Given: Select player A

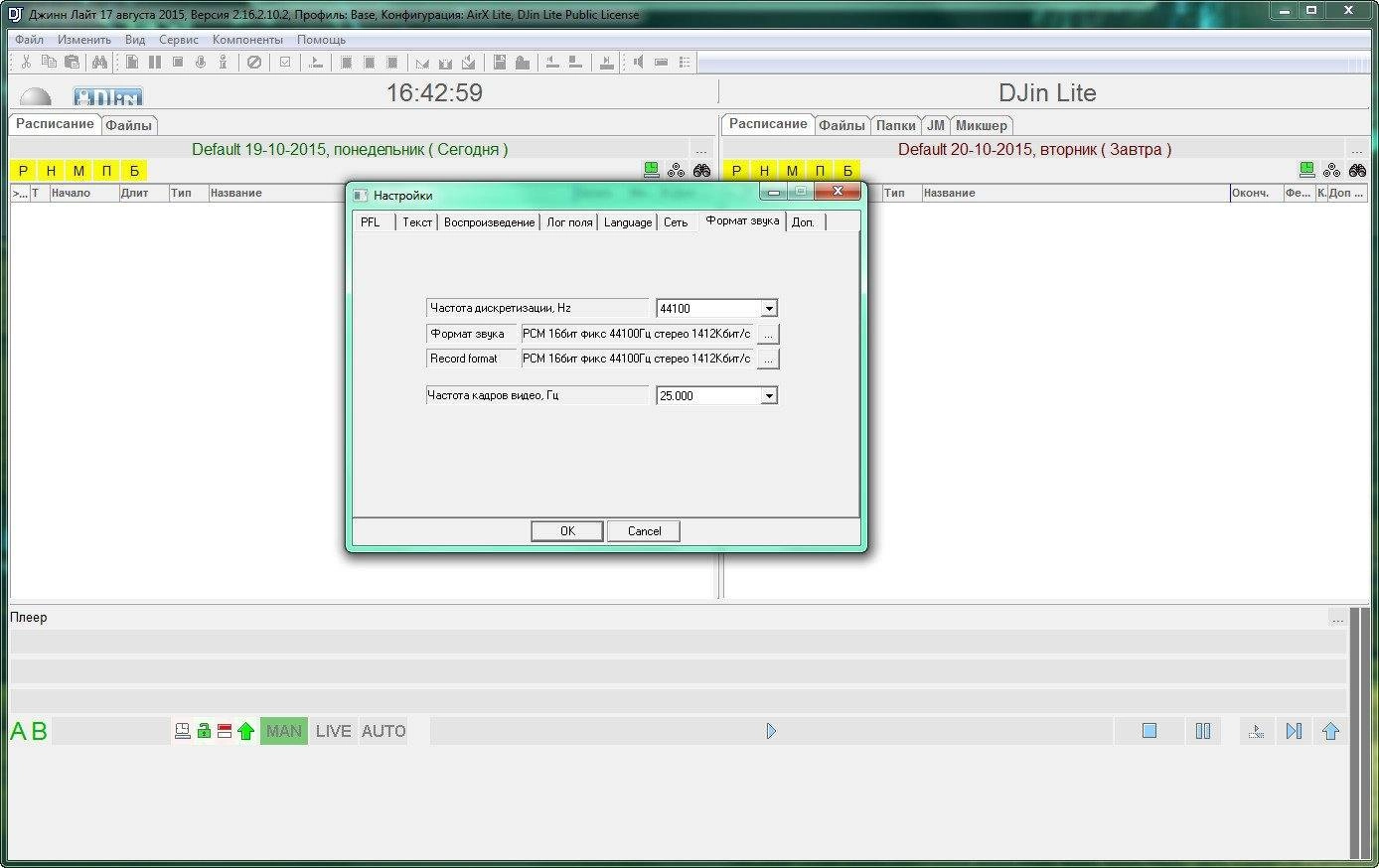Looking at the screenshot, I should click(x=19, y=732).
